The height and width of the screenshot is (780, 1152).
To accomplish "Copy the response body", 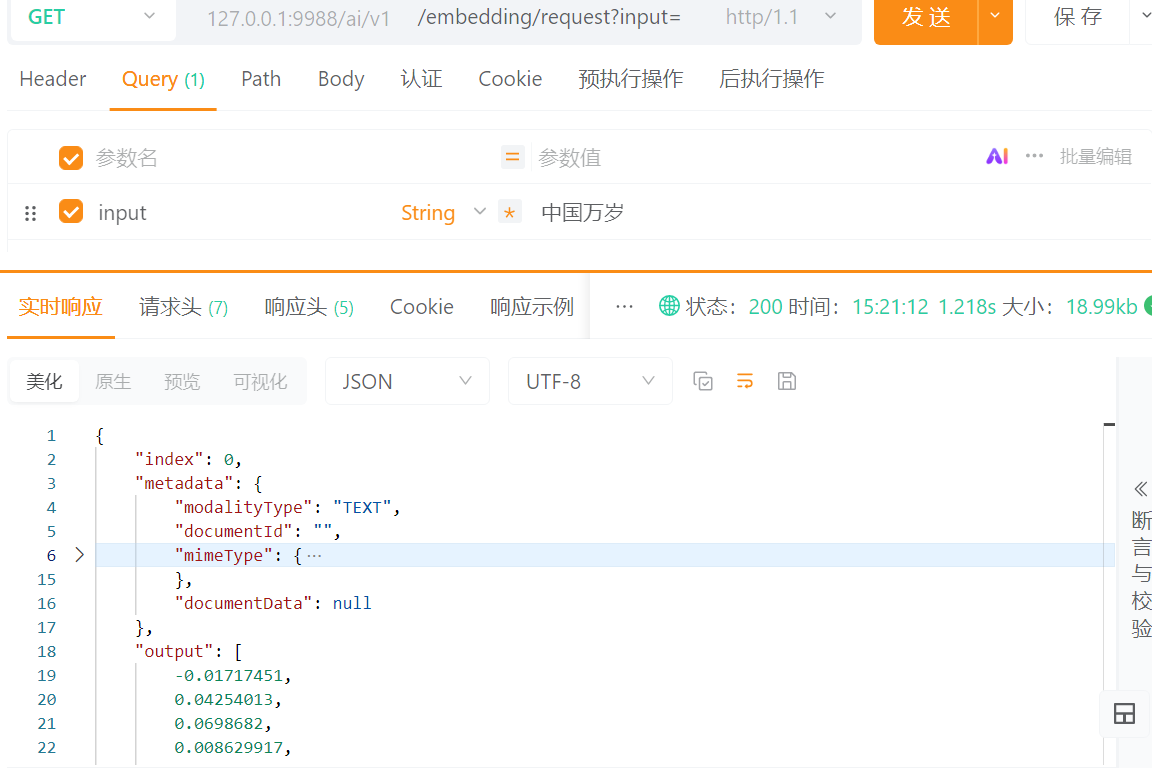I will (x=702, y=381).
